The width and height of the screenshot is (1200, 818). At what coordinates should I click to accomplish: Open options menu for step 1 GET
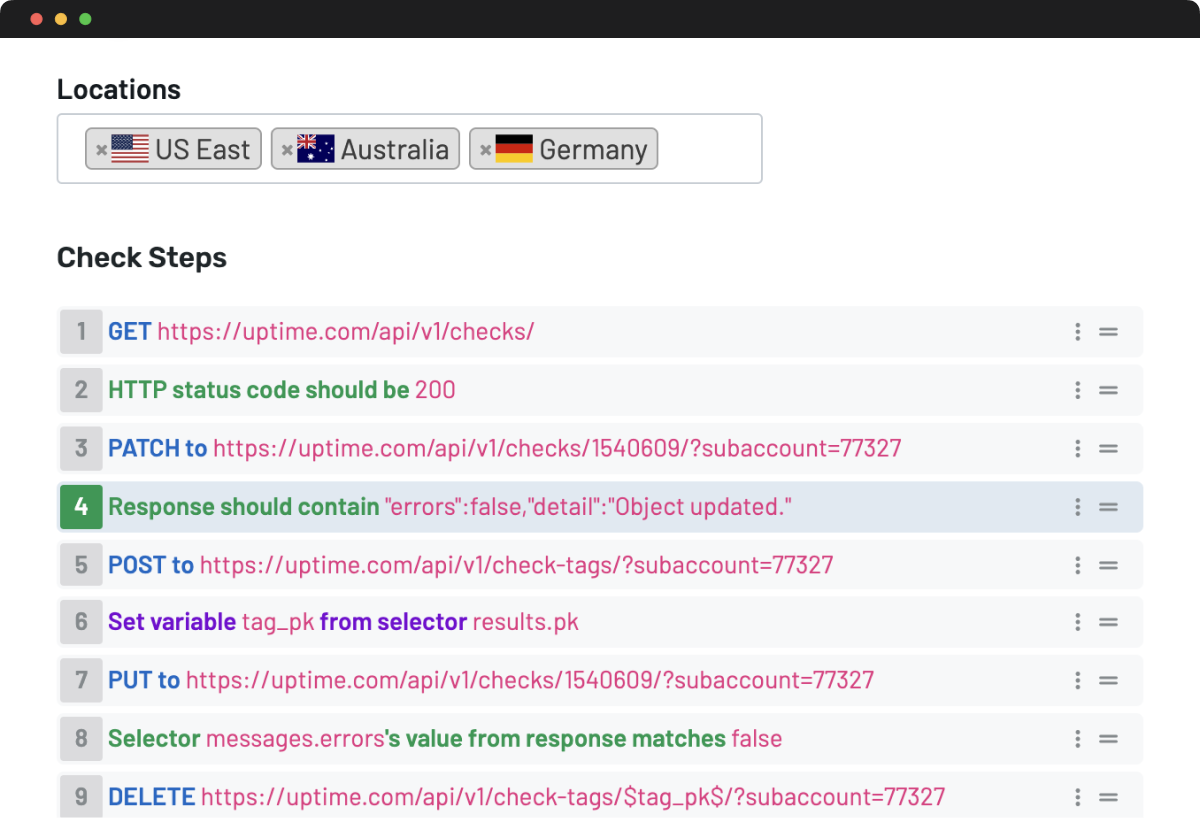[1077, 332]
